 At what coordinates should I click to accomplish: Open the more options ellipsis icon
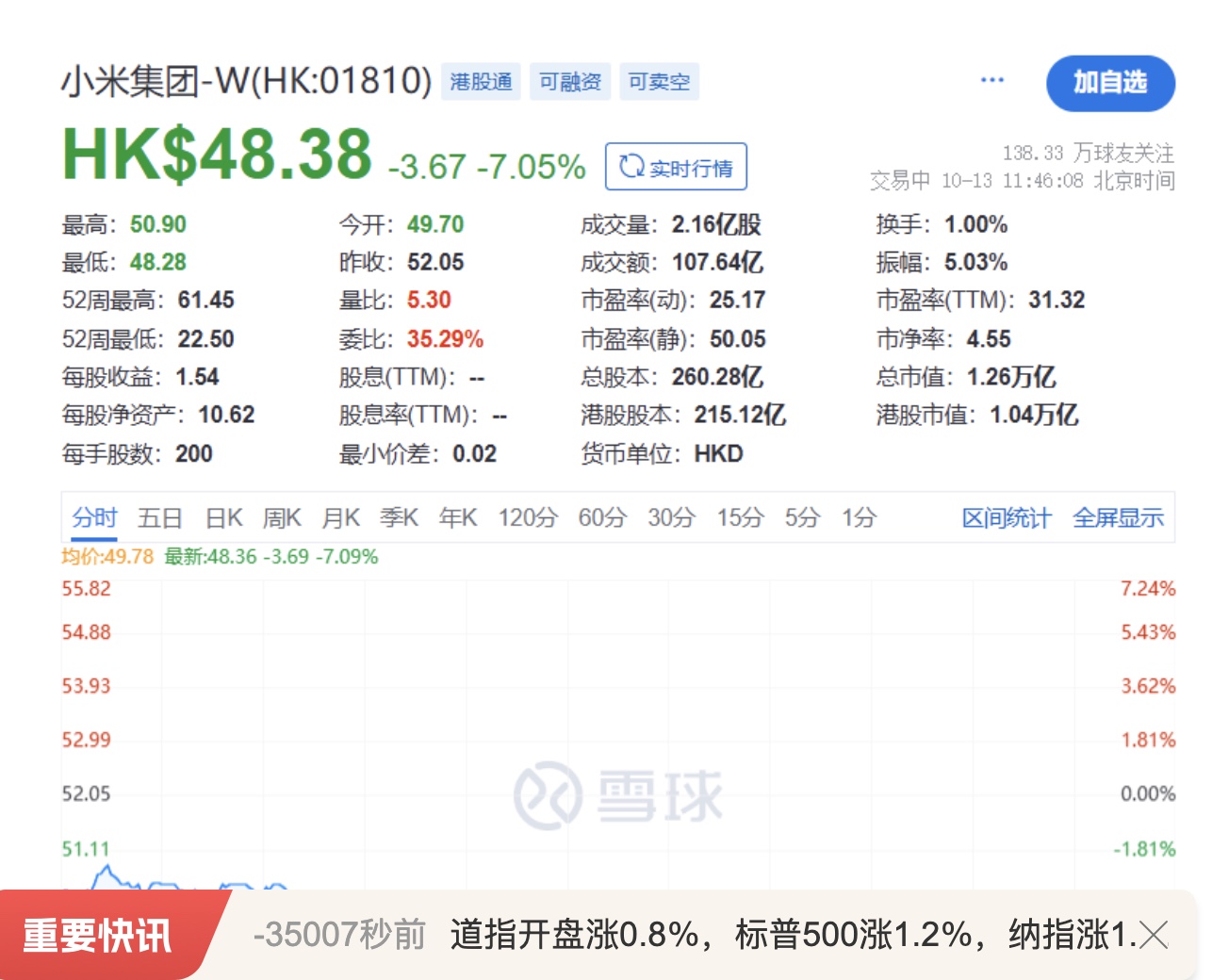[991, 80]
